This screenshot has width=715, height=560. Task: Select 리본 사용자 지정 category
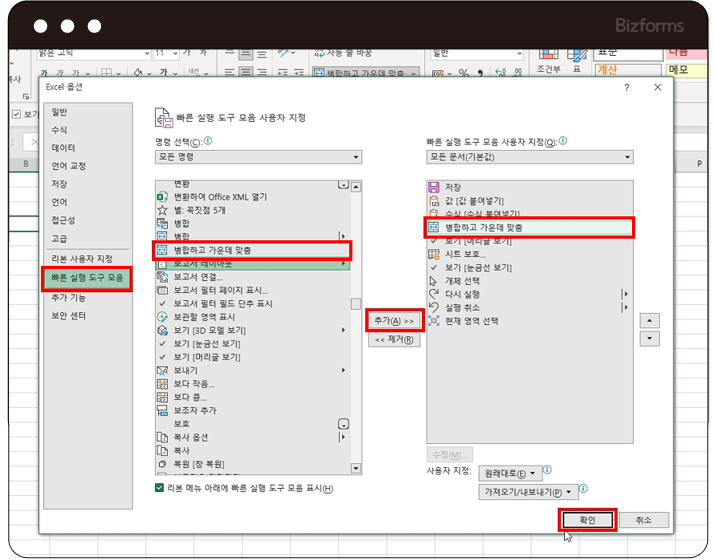tap(82, 259)
